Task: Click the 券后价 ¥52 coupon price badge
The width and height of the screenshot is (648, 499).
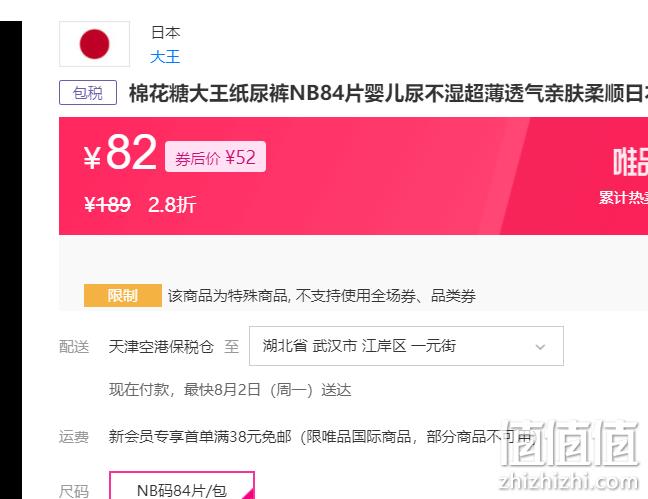Action: [215, 157]
